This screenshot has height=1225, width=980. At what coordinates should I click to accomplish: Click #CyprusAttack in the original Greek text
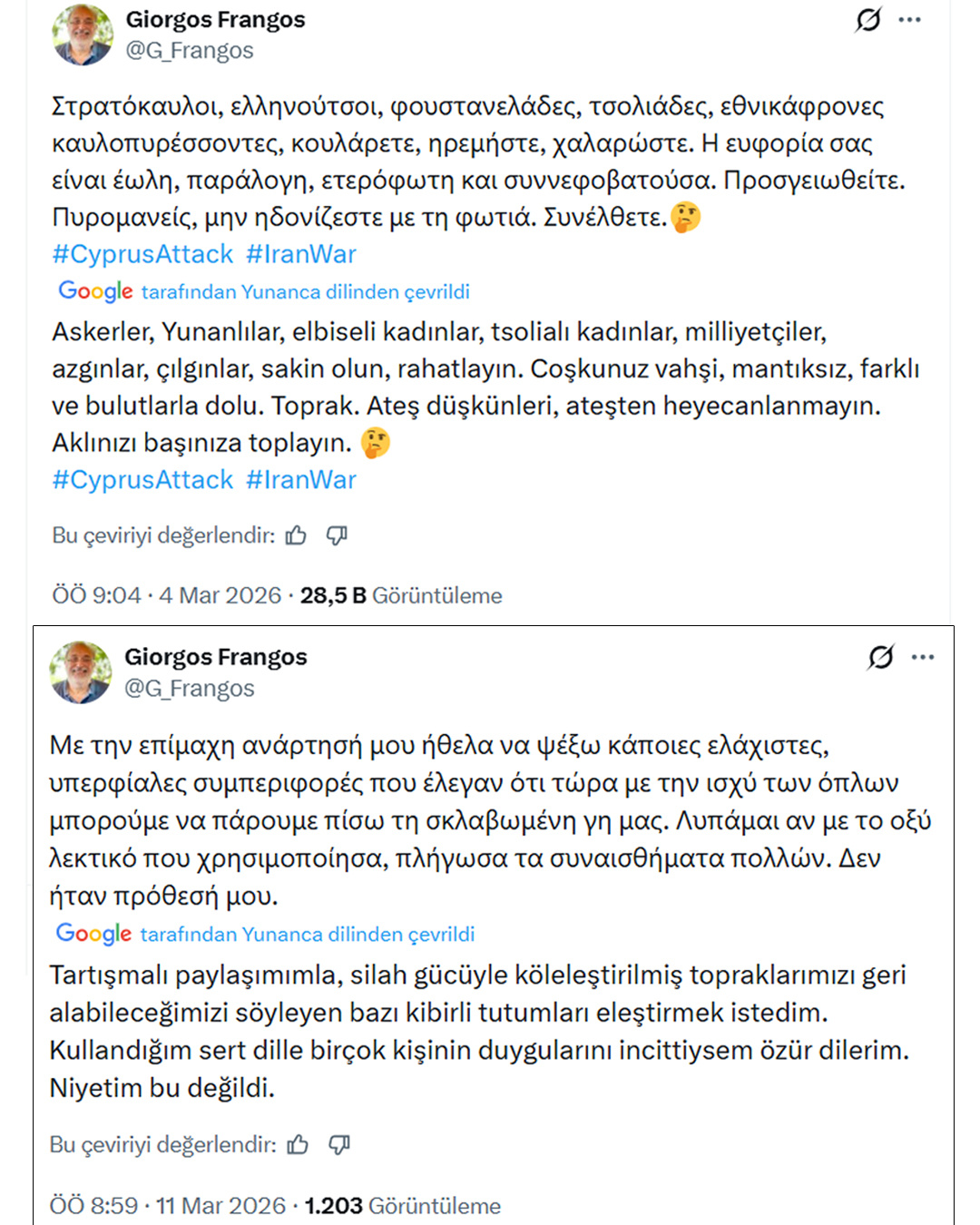click(x=142, y=254)
